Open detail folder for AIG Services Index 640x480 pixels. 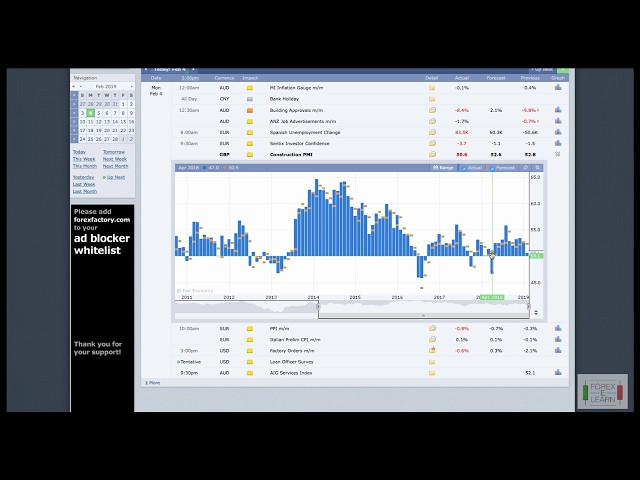pyautogui.click(x=432, y=373)
